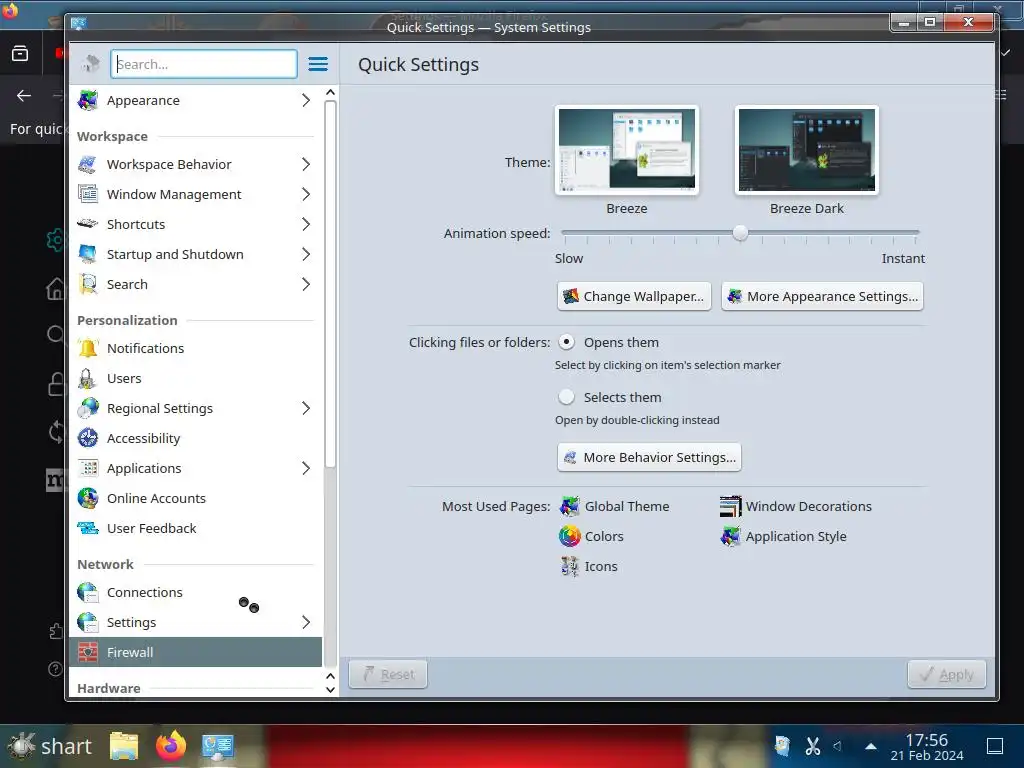The image size is (1024, 768).
Task: Show hidden system tray icons arrow
Action: [871, 746]
